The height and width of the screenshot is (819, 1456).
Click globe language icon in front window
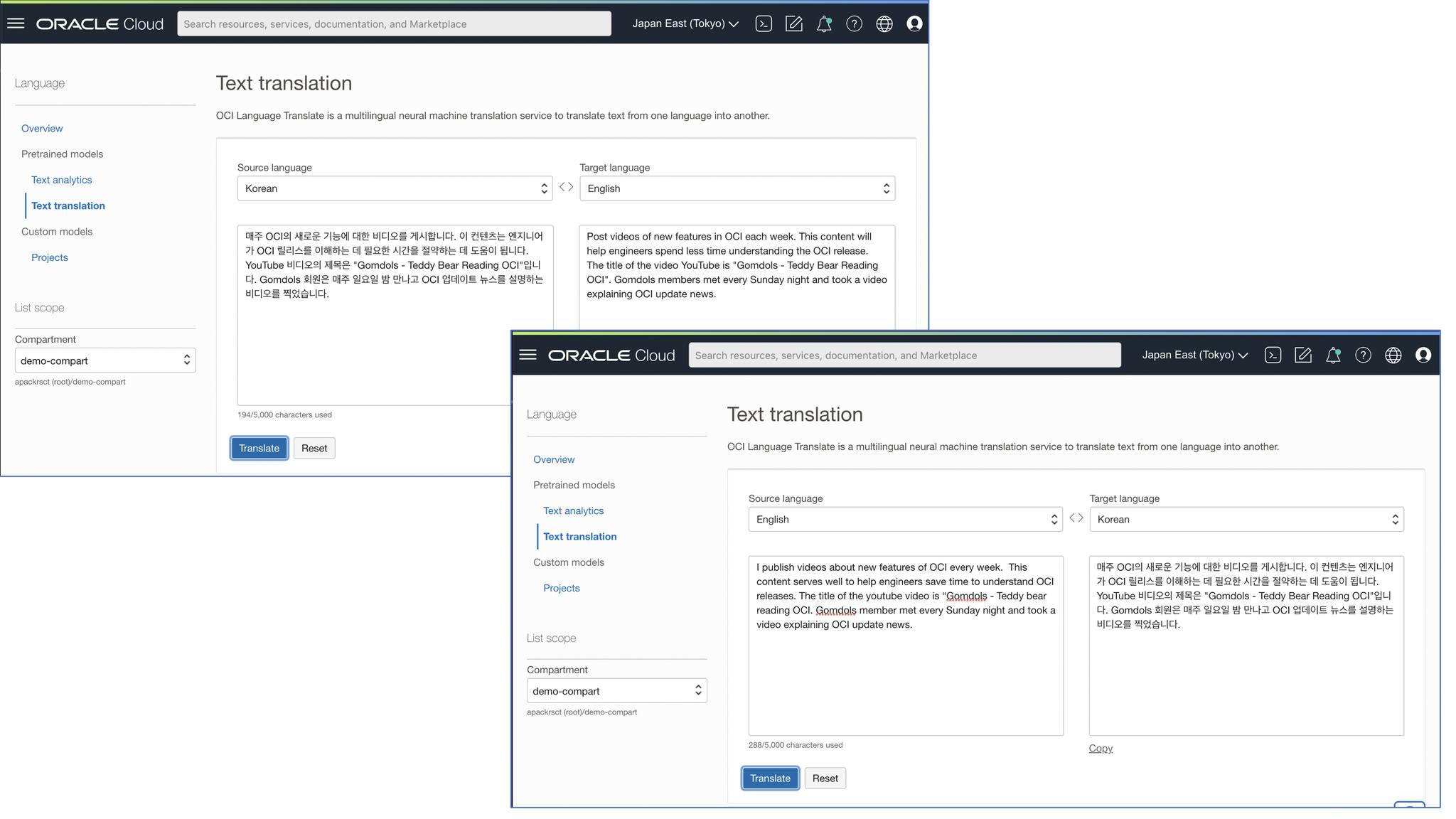pos(1393,355)
